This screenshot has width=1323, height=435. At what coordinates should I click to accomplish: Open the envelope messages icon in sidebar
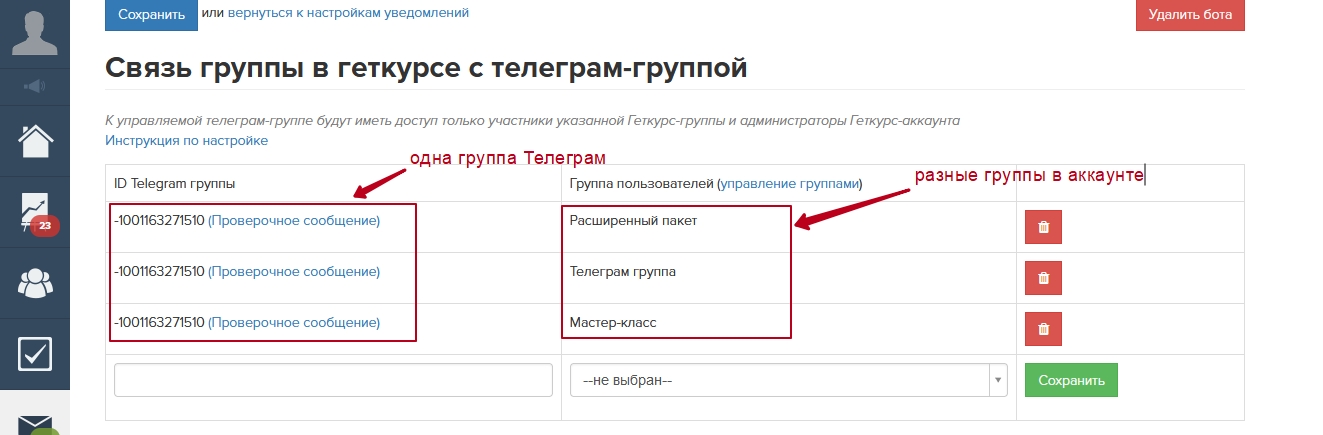[x=35, y=420]
